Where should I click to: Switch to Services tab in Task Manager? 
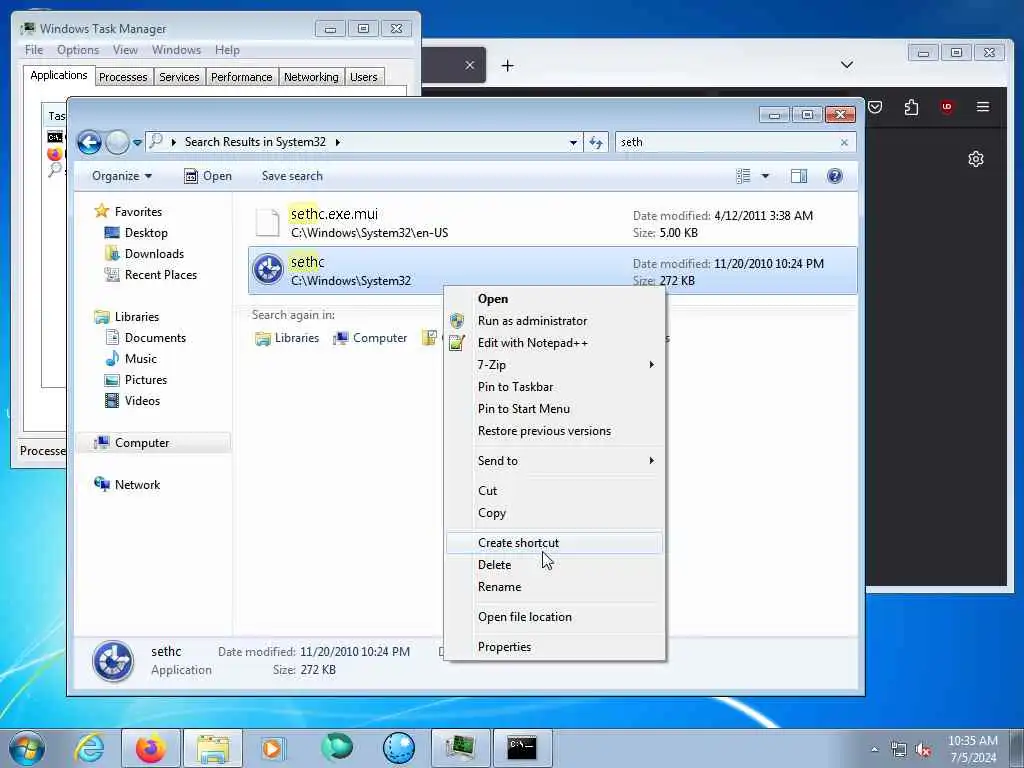179,77
